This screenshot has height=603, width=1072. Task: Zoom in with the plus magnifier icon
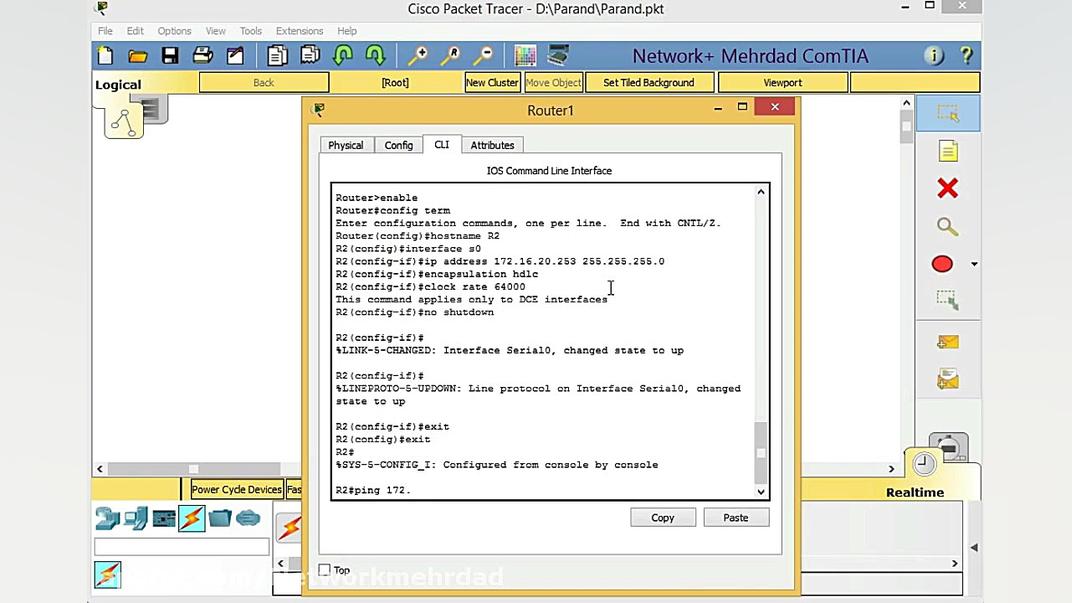click(x=417, y=55)
